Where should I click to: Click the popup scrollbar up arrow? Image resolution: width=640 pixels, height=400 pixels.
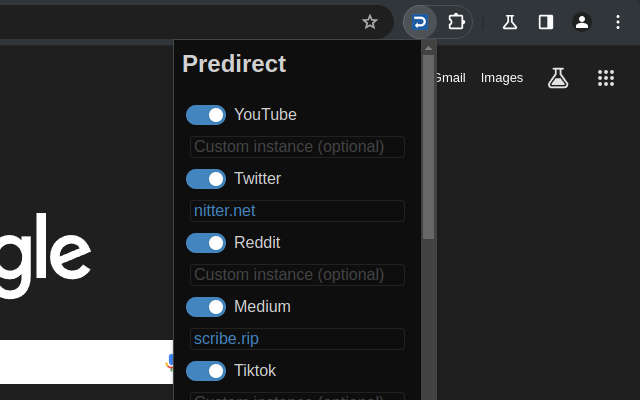click(428, 48)
